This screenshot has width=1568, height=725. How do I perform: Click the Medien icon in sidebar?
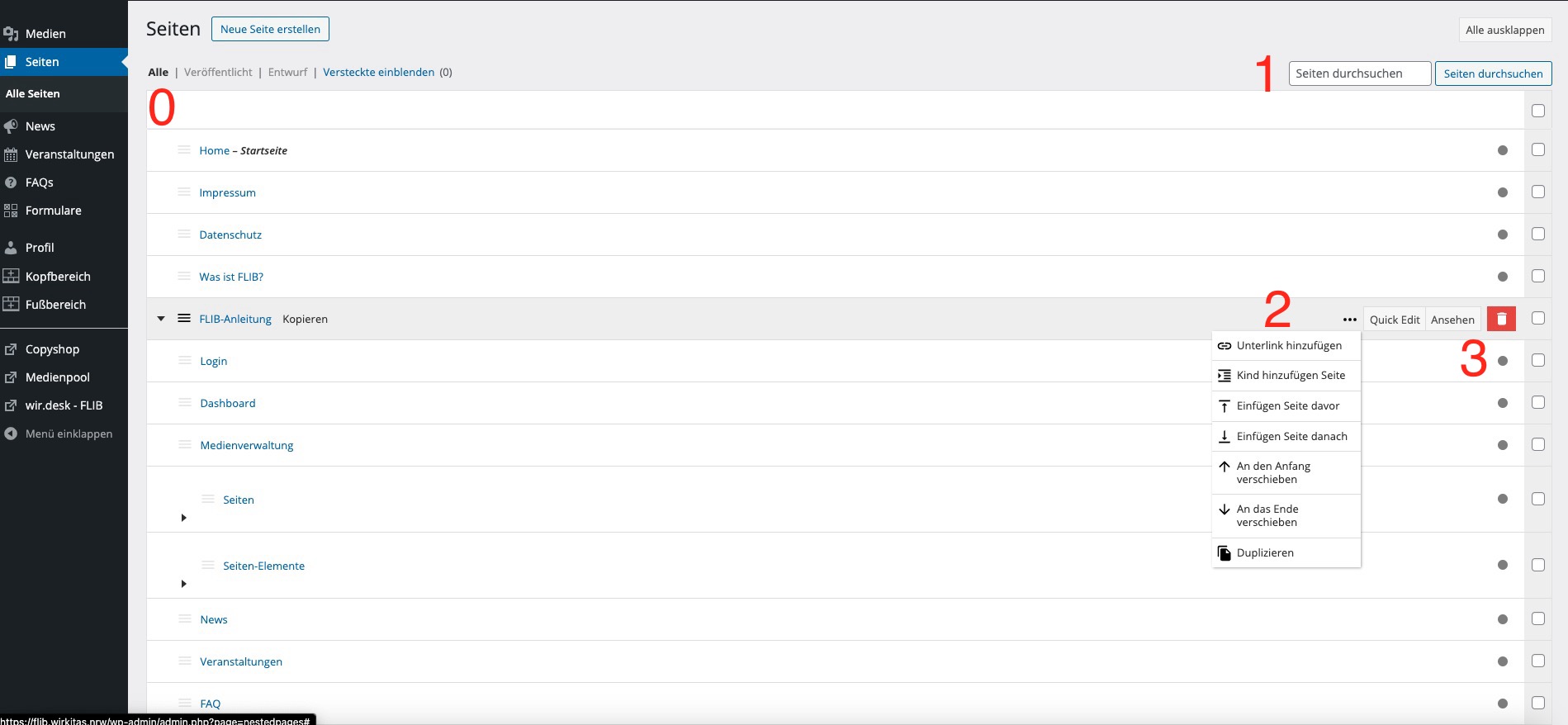[11, 34]
